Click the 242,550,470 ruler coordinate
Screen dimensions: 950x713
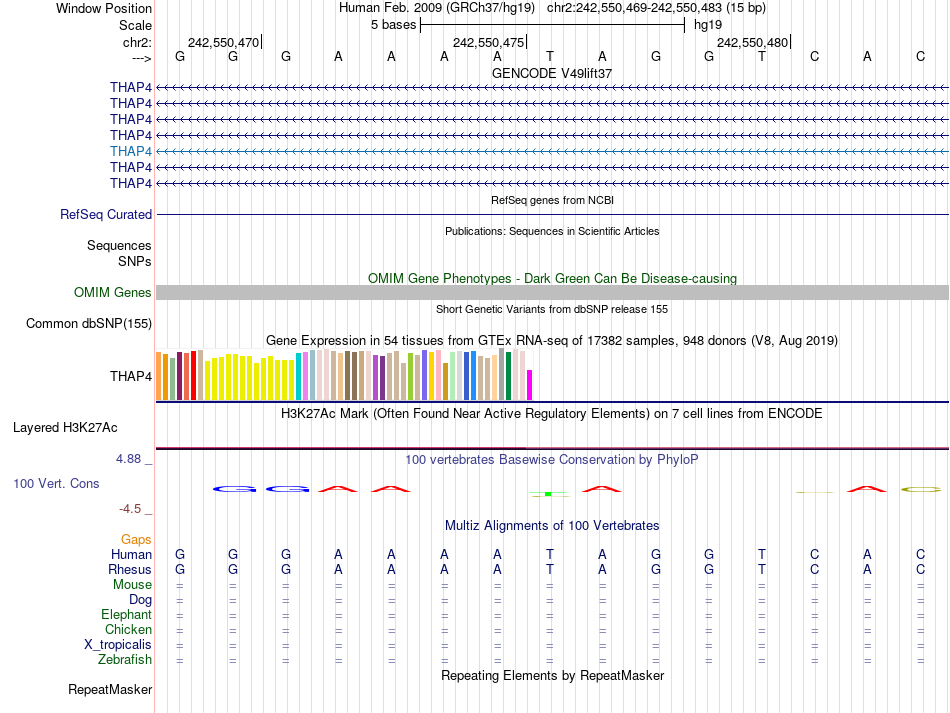point(224,42)
